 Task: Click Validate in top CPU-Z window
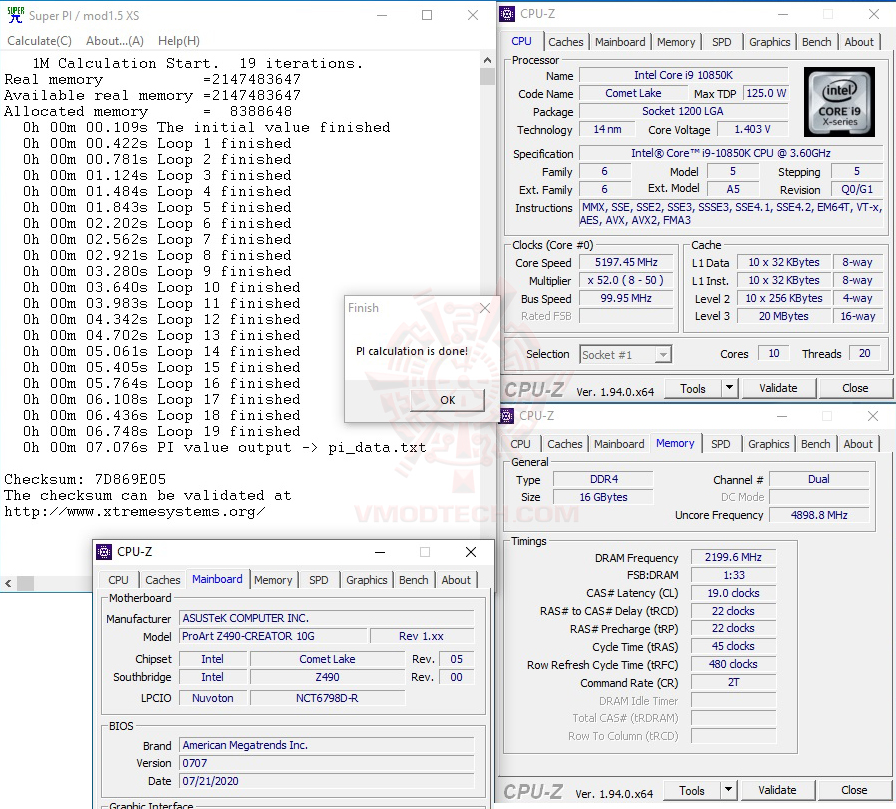tap(778, 389)
